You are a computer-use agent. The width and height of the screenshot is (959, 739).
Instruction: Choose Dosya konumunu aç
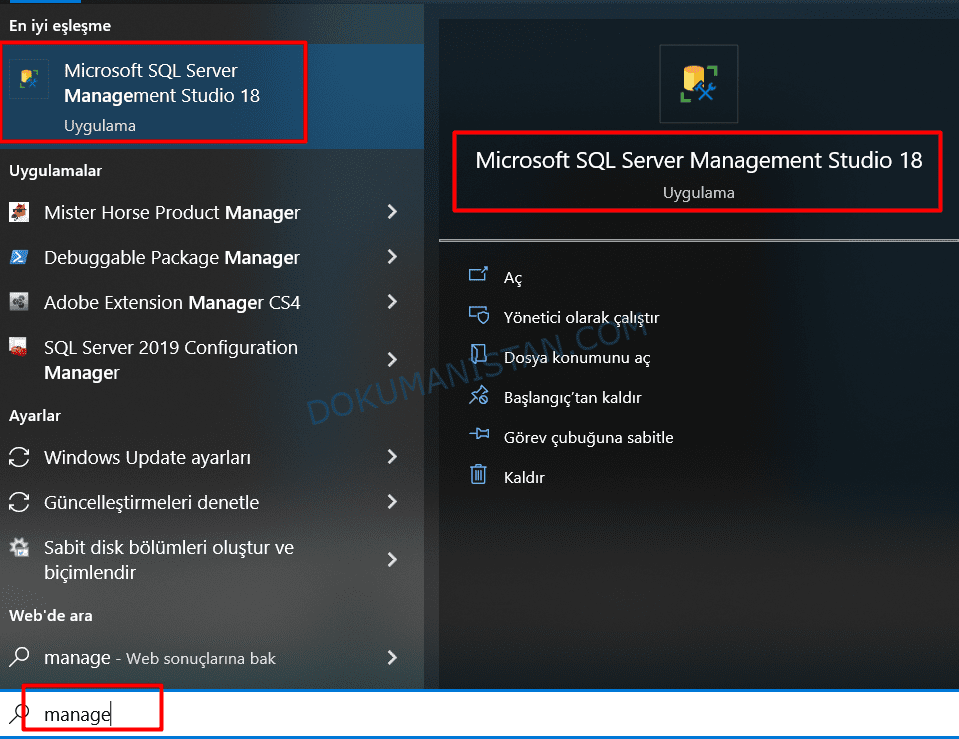[x=577, y=357]
